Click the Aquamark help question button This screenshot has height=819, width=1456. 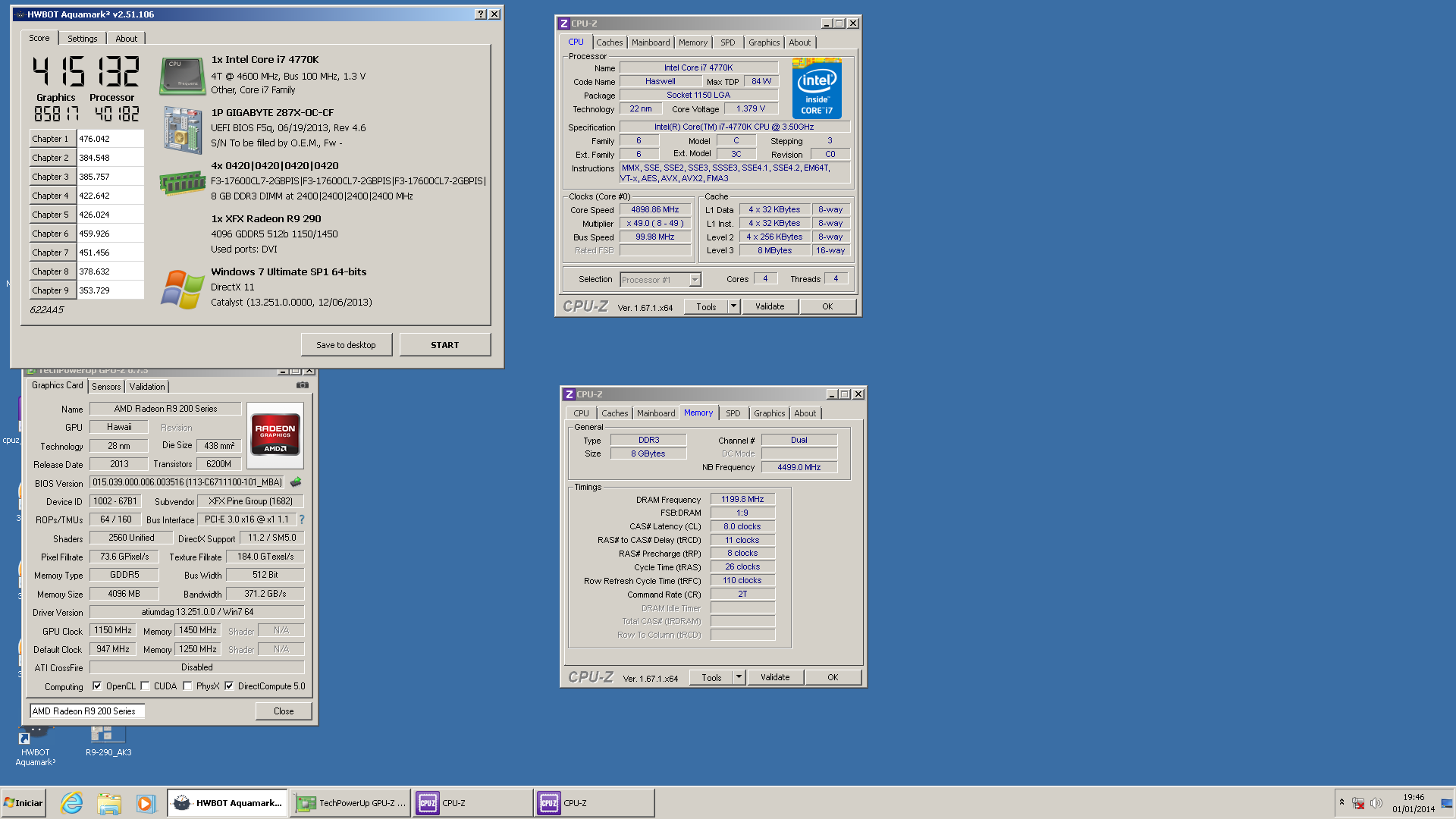click(481, 14)
